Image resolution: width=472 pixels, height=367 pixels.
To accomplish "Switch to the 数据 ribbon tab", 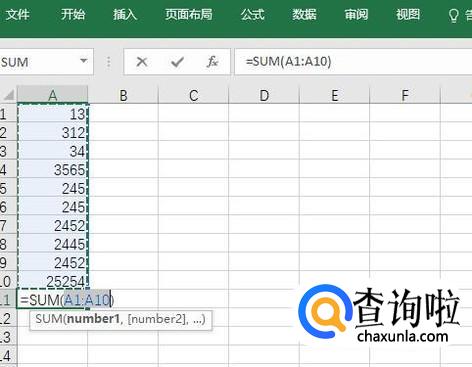I will tap(304, 15).
